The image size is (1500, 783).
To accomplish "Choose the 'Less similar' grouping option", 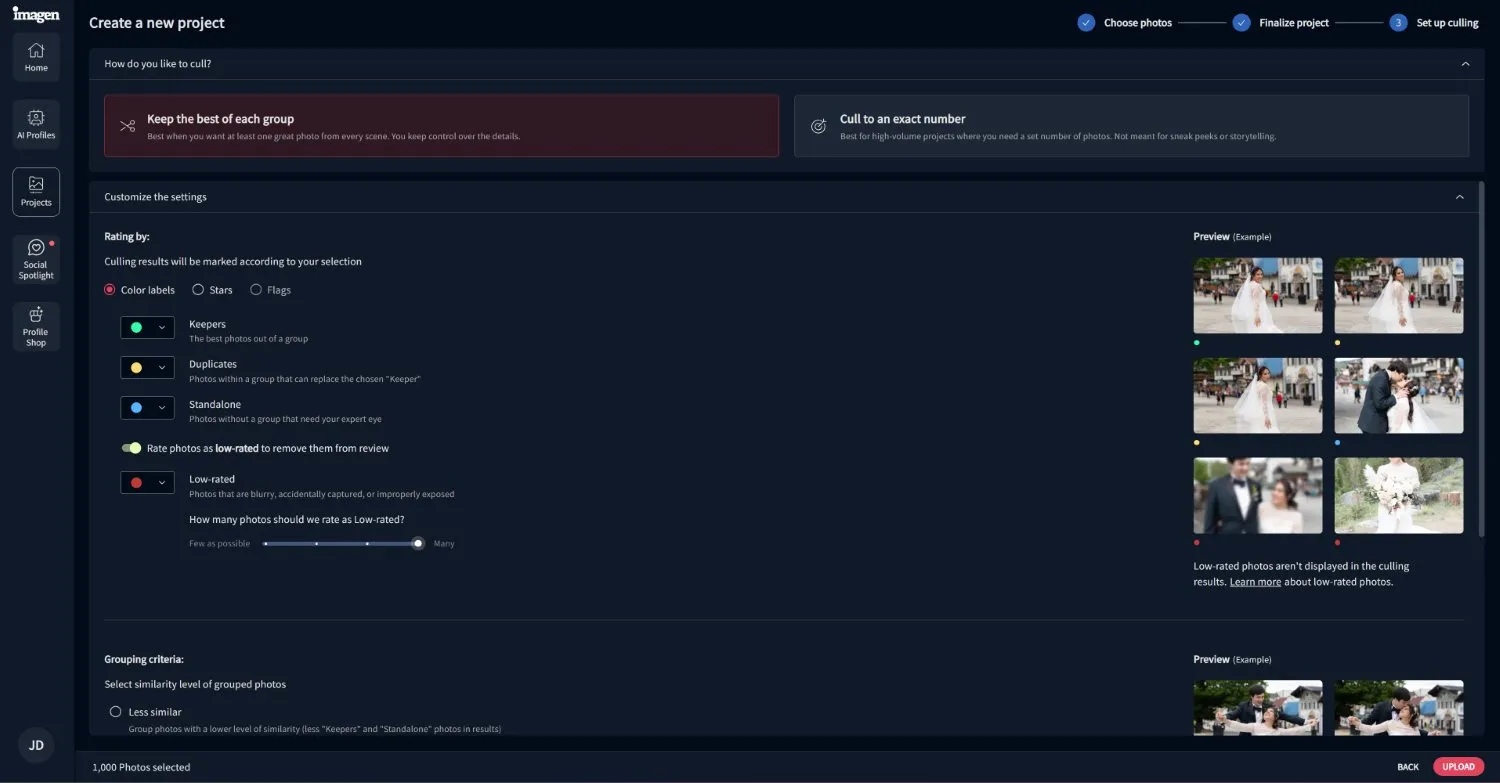I will point(115,711).
